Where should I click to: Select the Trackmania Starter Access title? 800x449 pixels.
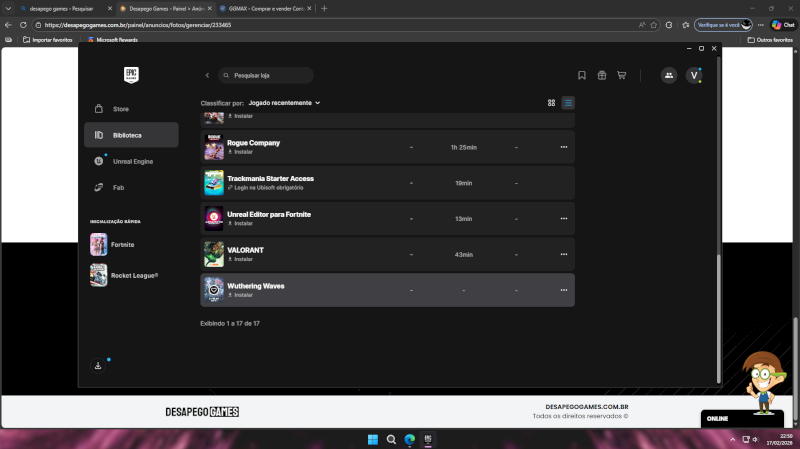270,179
